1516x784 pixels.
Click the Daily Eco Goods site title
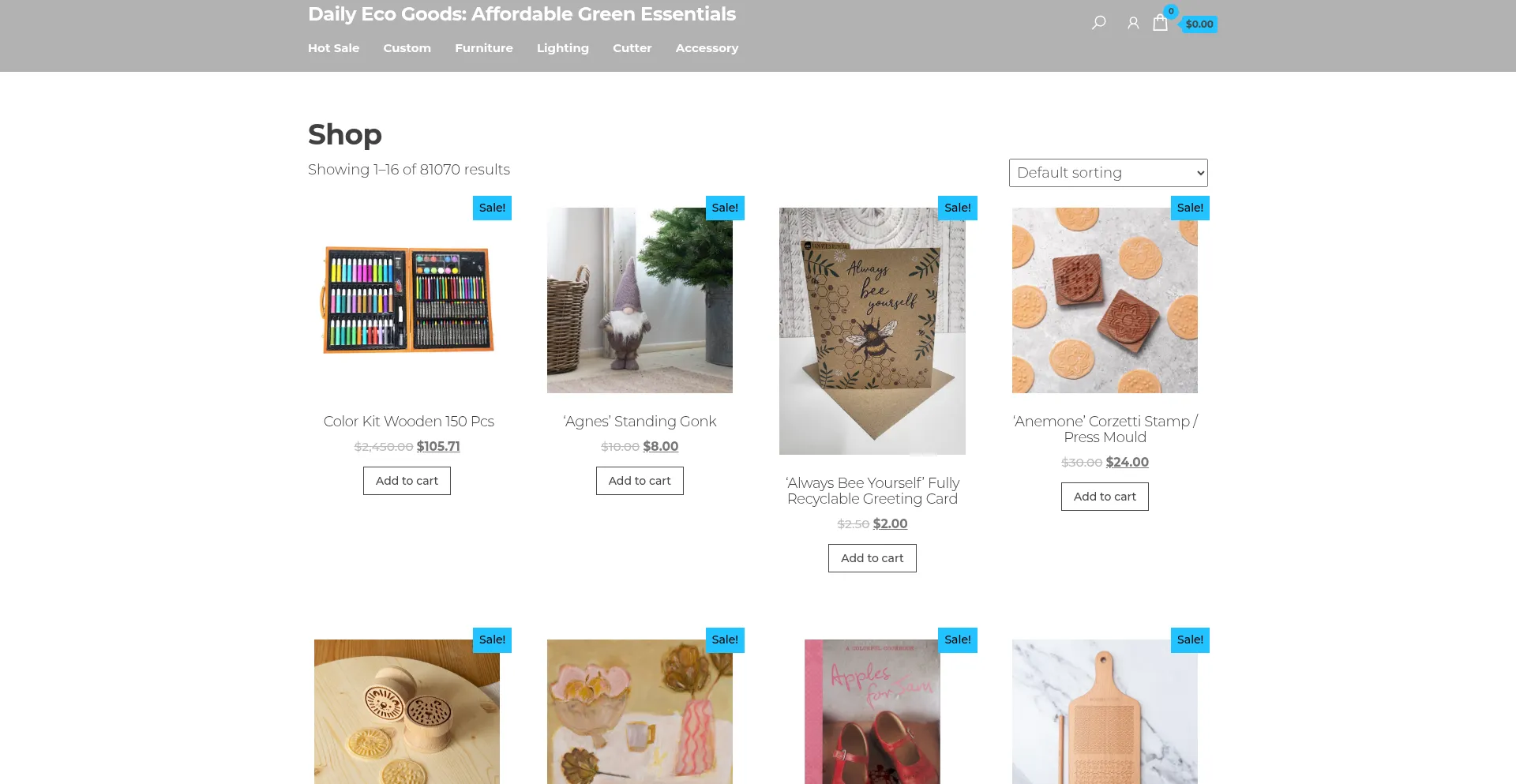522,14
